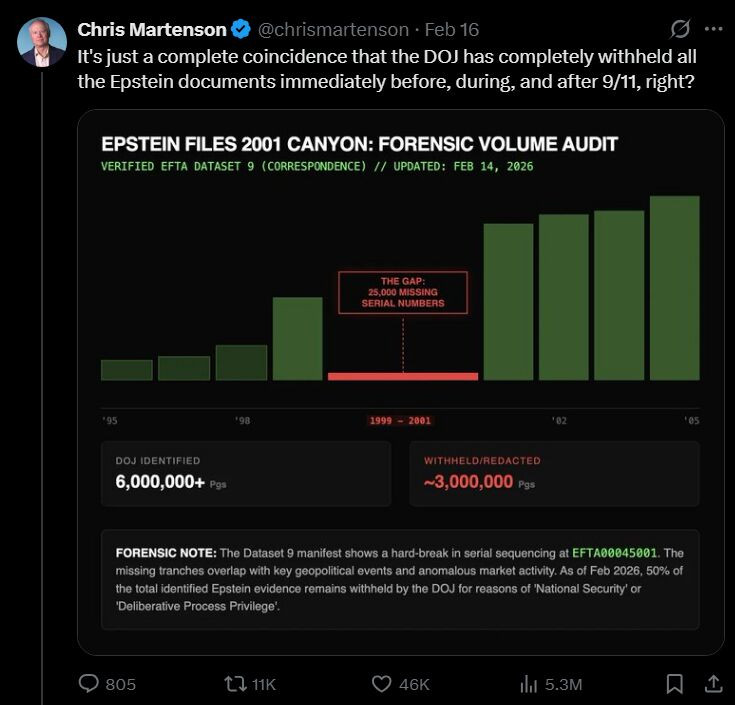Click the Chris Martenson display name
This screenshot has height=705, width=735.
(152, 29)
